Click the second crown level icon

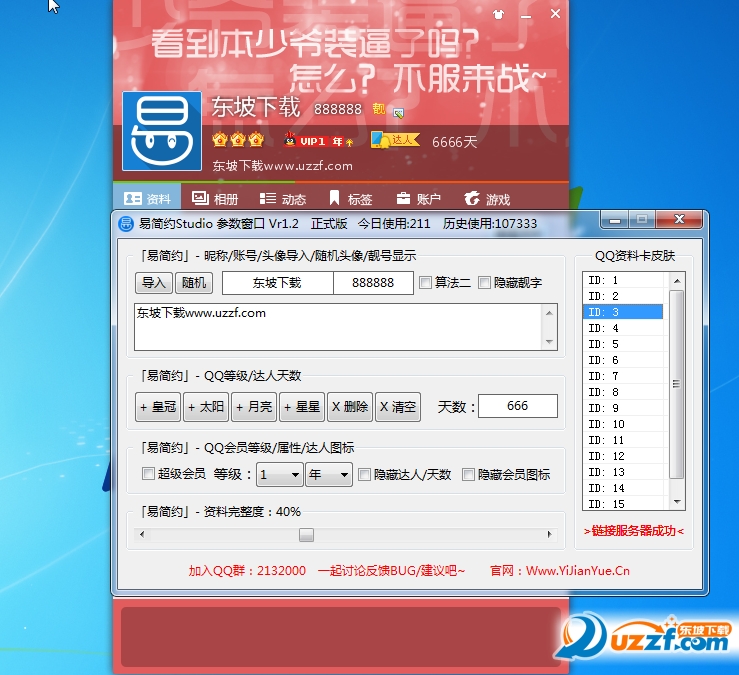click(x=238, y=140)
